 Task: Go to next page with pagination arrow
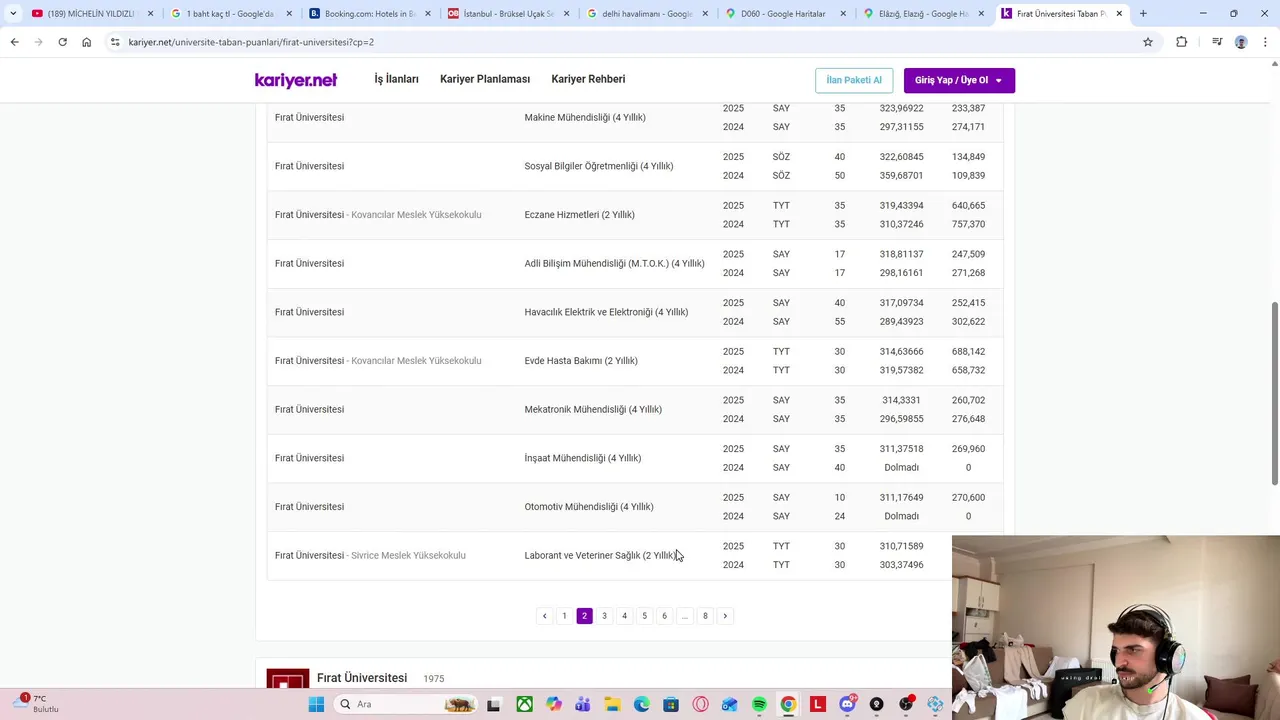[x=725, y=616]
